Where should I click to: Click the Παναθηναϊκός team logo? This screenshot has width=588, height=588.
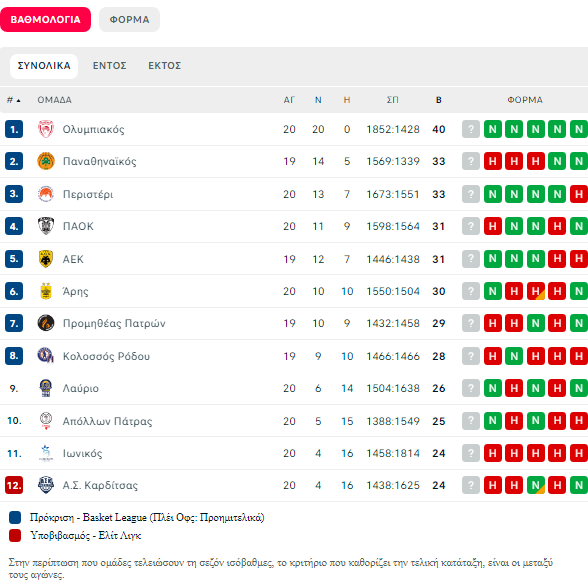click(x=46, y=161)
